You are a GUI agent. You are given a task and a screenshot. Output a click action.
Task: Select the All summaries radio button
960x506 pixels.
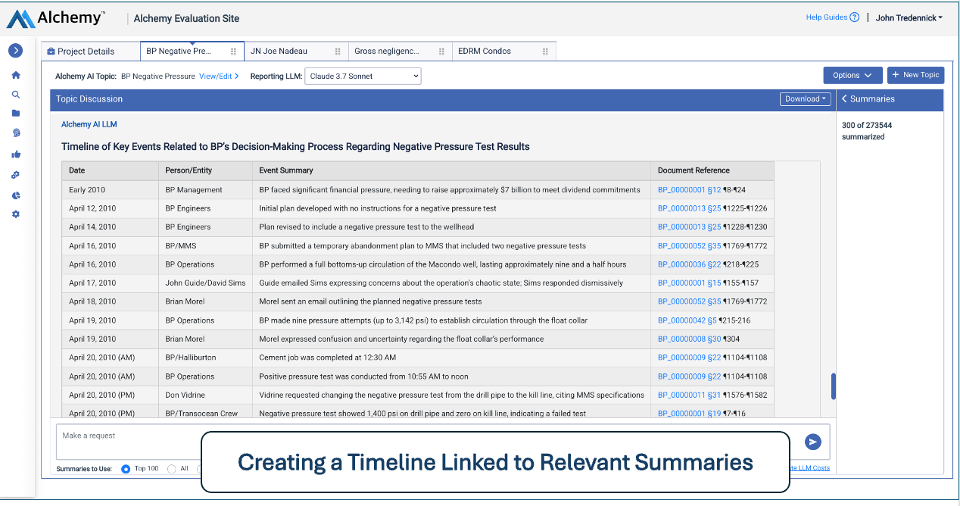[171, 469]
